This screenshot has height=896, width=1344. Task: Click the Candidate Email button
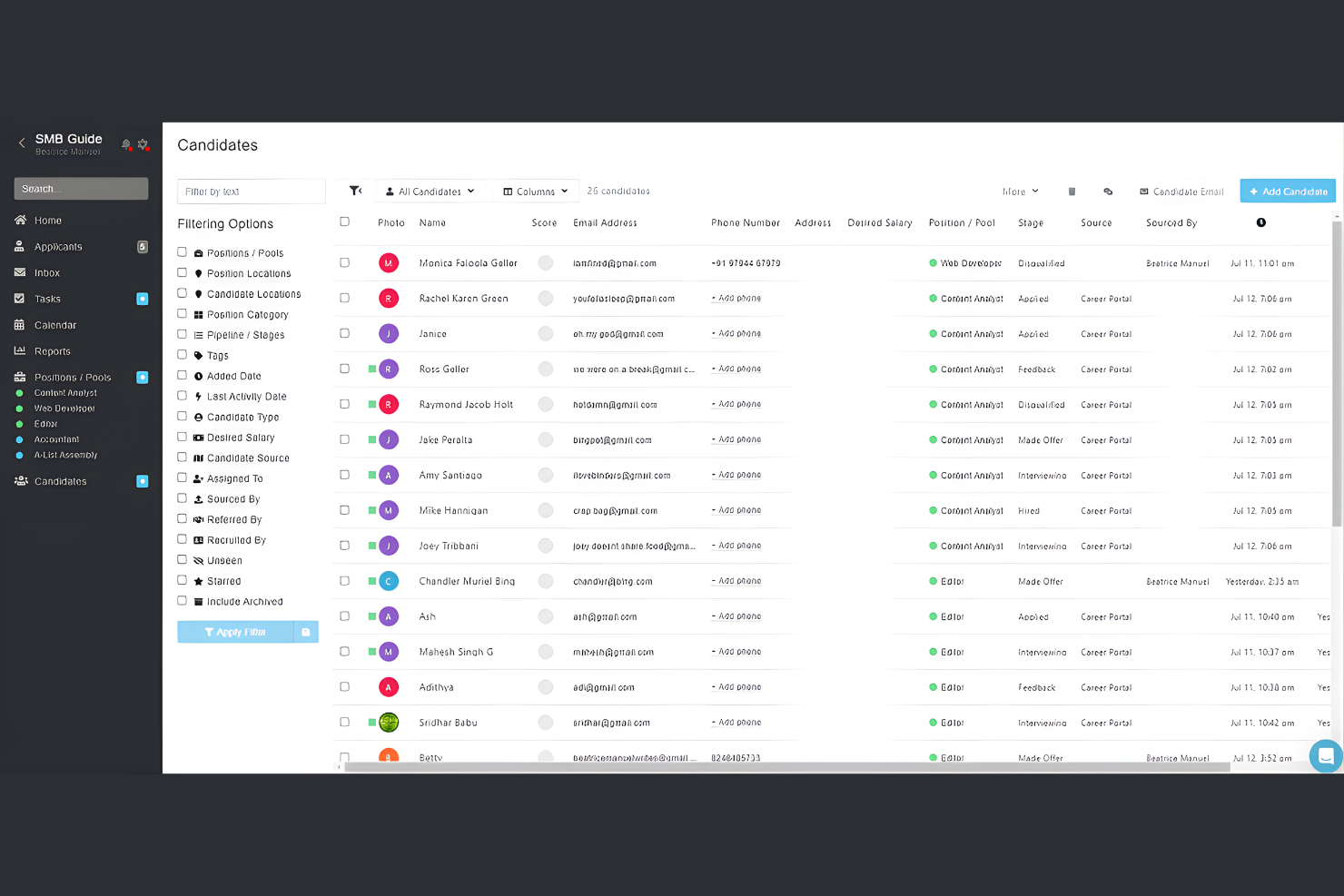(x=1181, y=191)
